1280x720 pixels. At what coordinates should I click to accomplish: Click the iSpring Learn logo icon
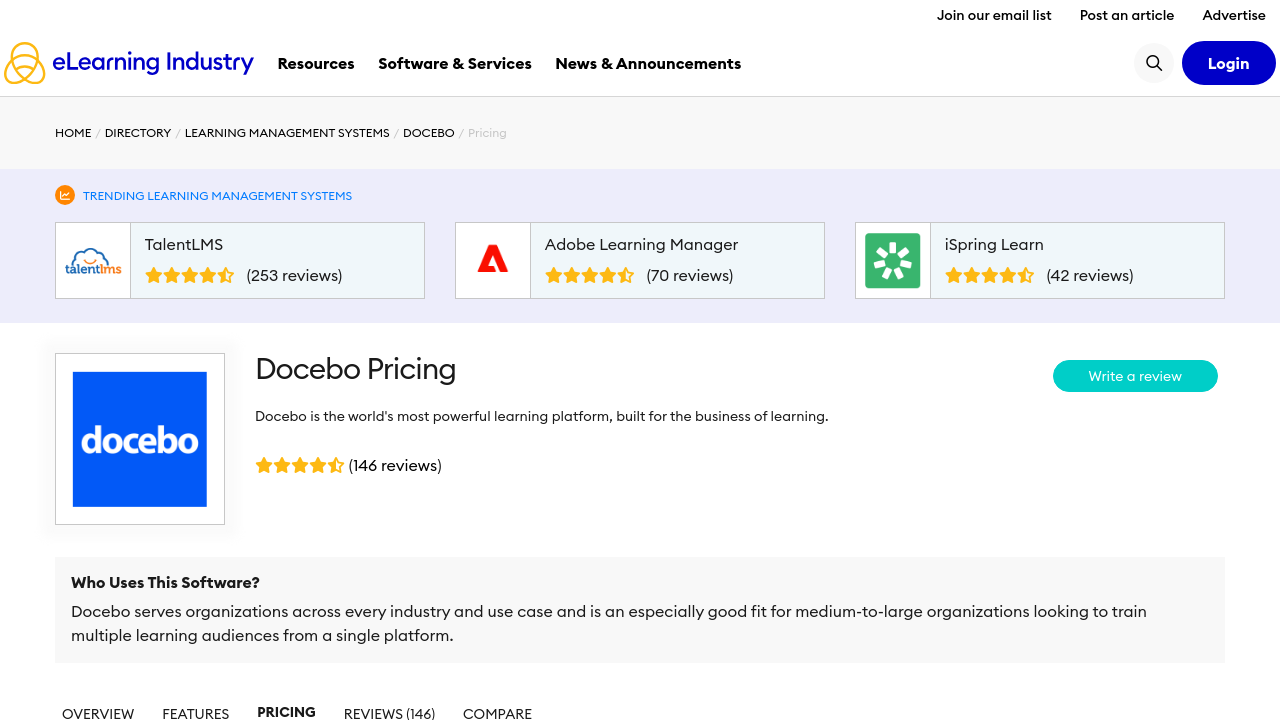tap(892, 261)
